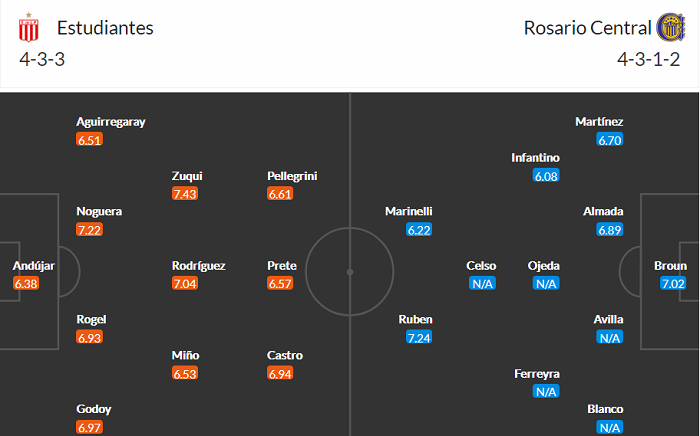
Task: Click the Rosario Central club crest icon
Action: [669, 28]
